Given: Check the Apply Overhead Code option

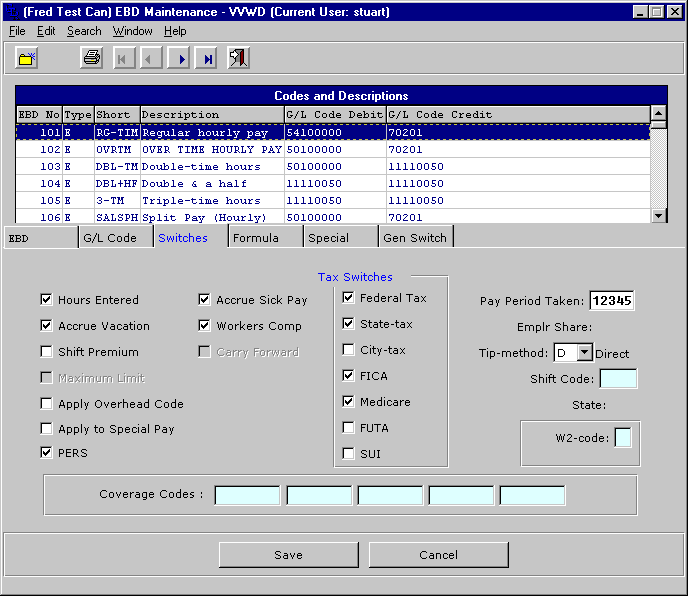Looking at the screenshot, I should coord(47,404).
